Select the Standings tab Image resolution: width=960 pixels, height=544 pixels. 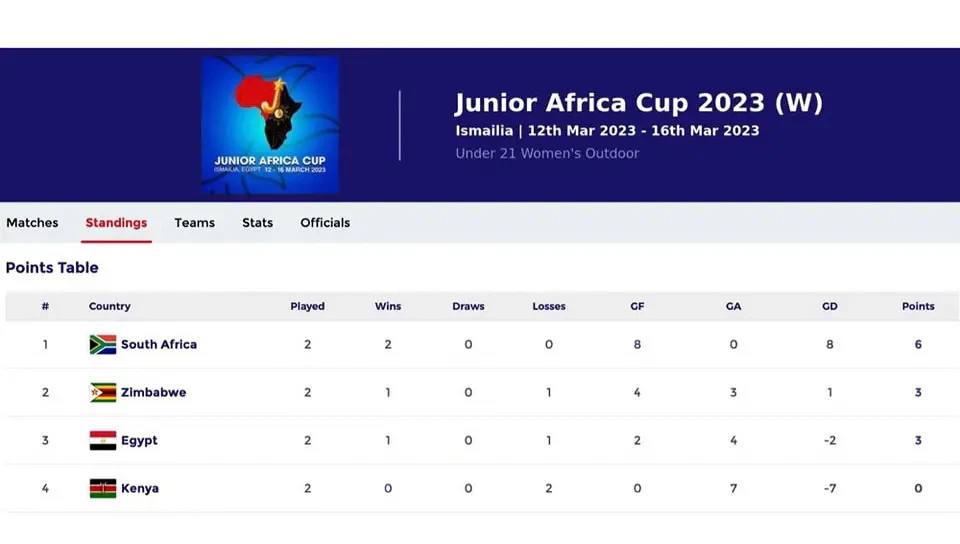coord(116,223)
